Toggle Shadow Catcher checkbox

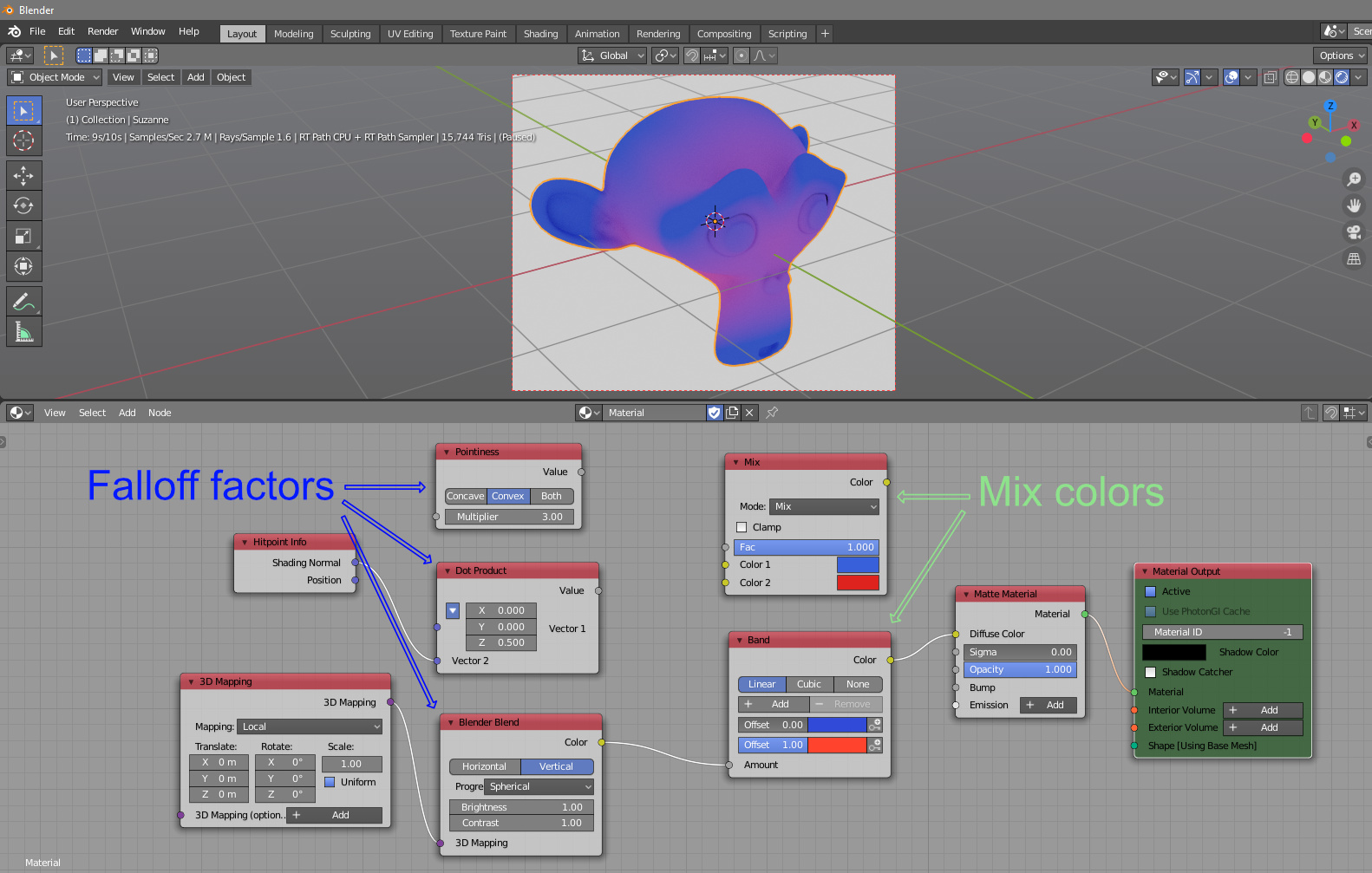1150,672
